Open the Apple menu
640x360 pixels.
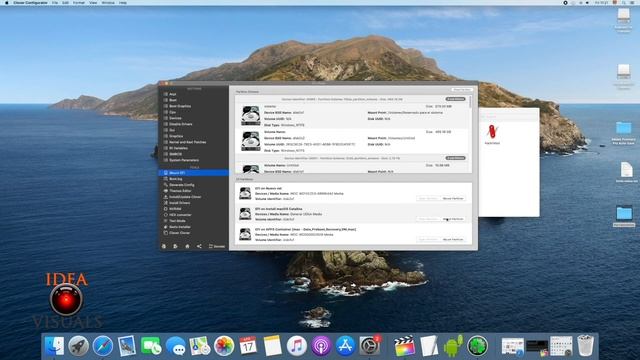click(x=6, y=2)
